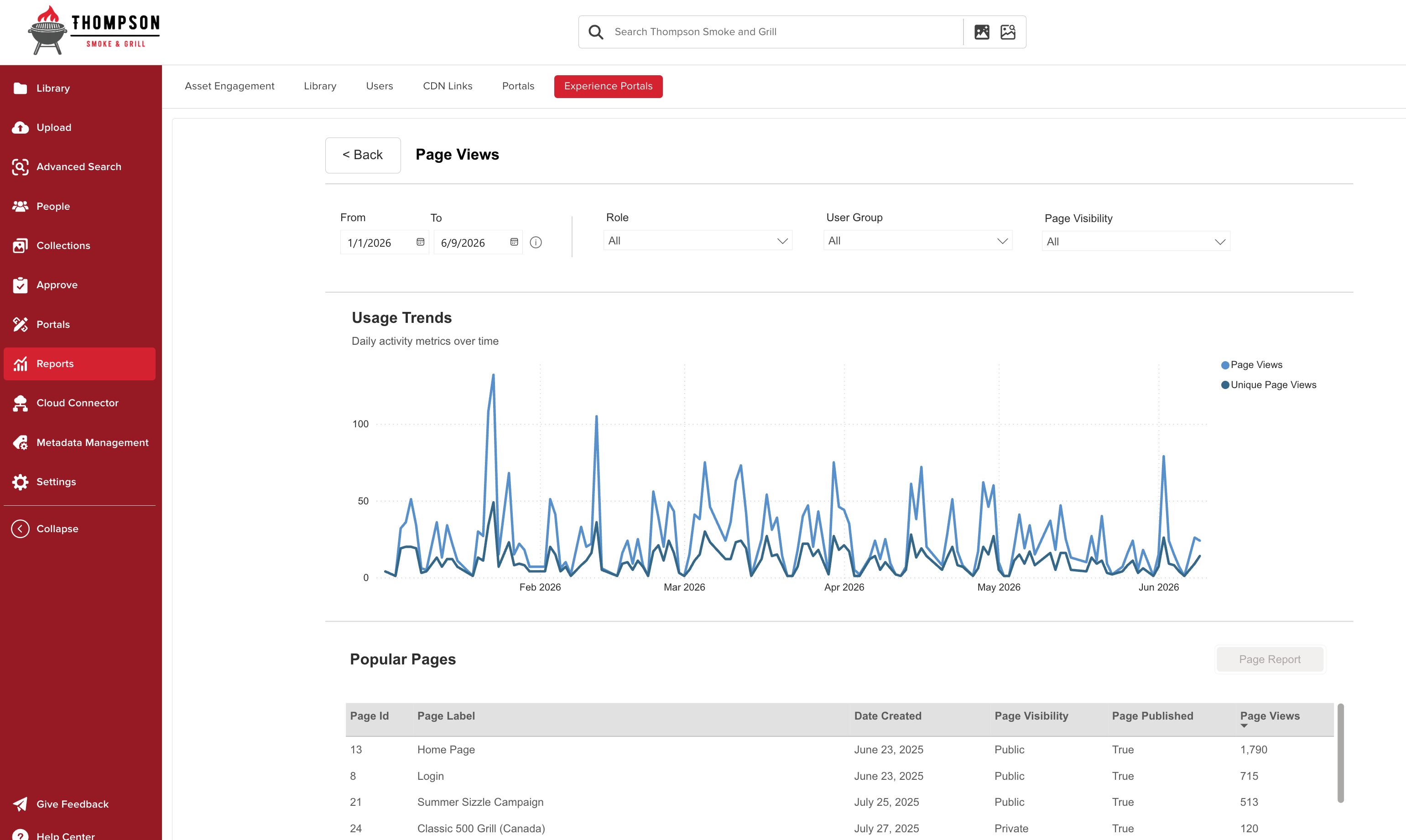Click the Page Published column header
Viewport: 1406px width, 840px height.
1152,716
